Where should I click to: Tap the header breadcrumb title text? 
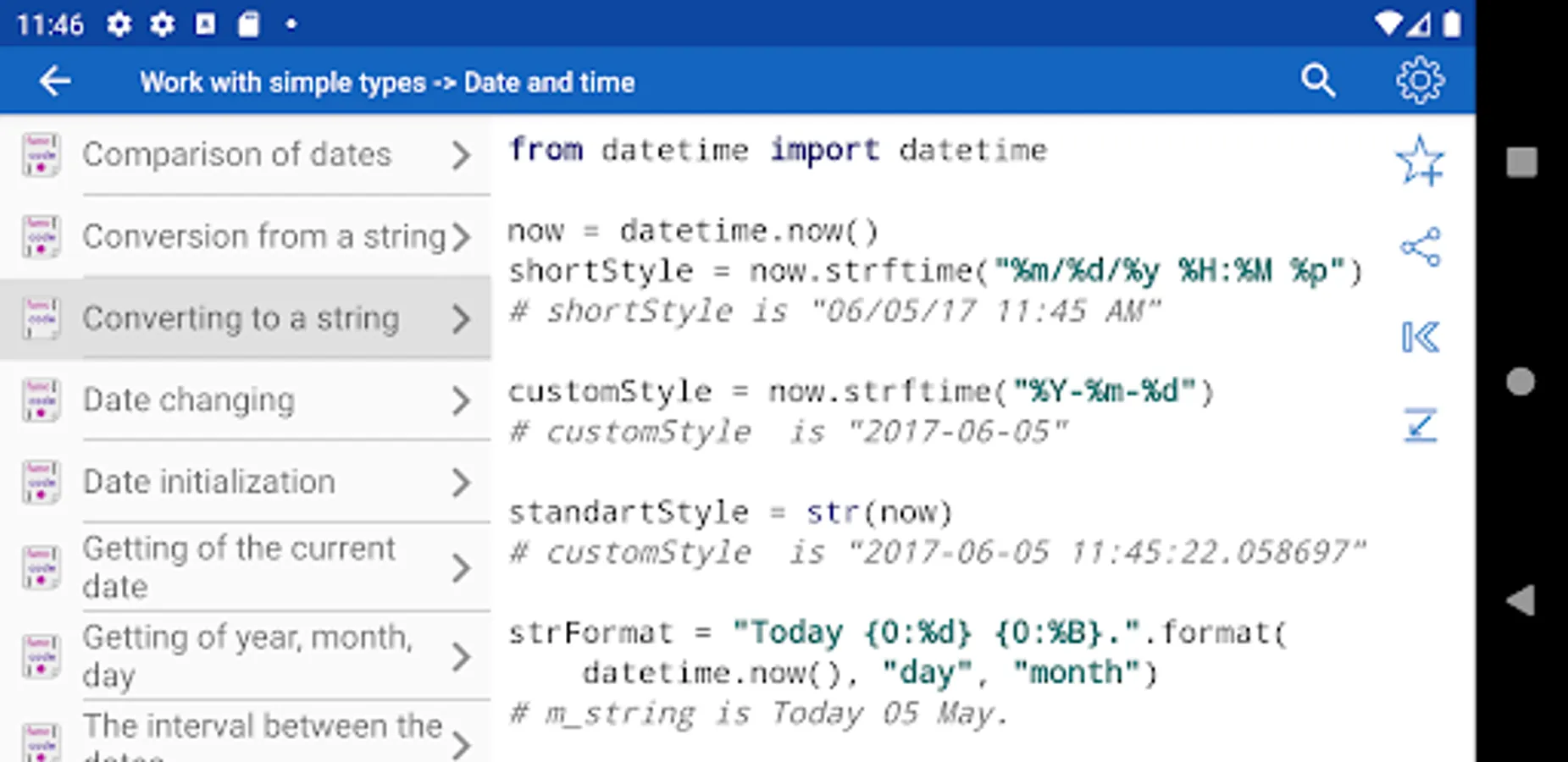point(387,82)
